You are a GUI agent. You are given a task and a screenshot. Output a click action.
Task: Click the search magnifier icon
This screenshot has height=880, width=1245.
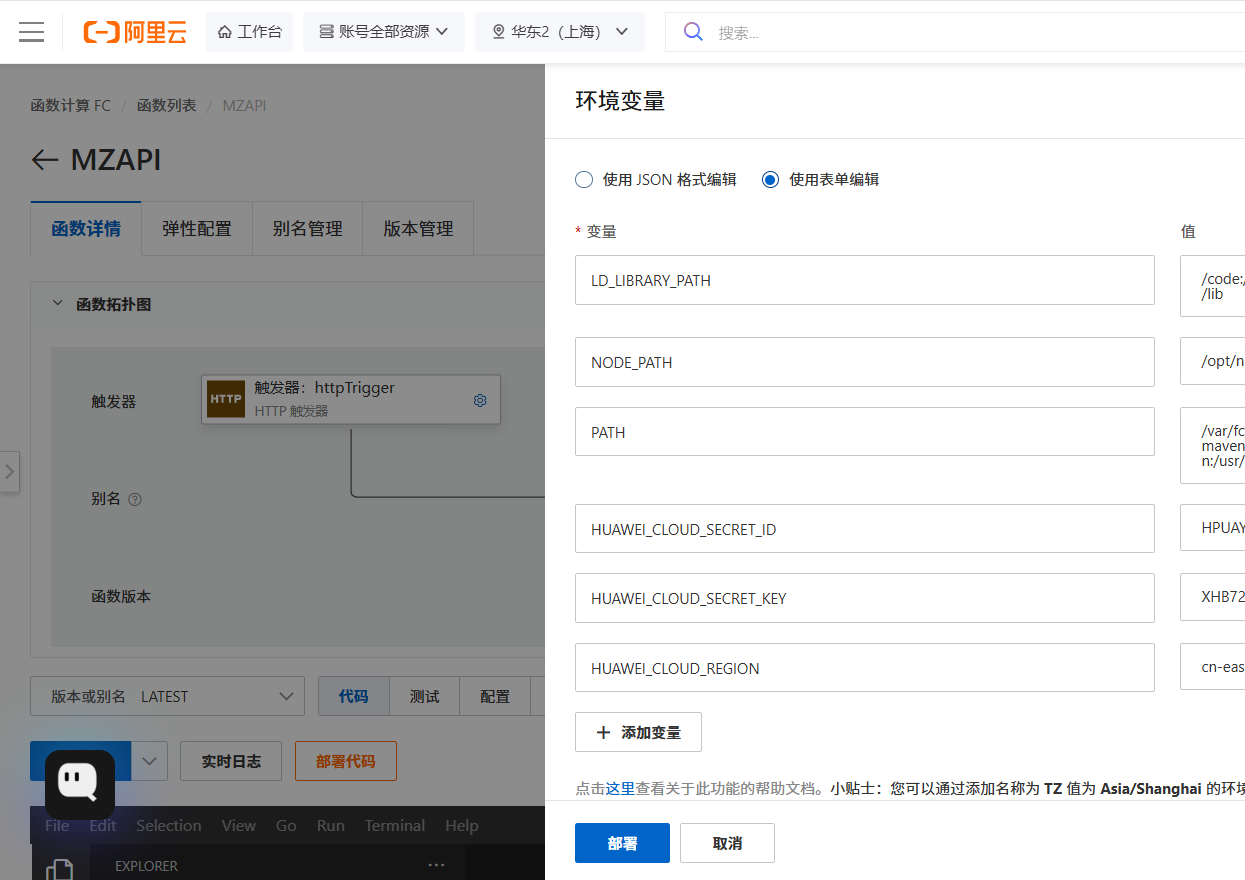693,31
